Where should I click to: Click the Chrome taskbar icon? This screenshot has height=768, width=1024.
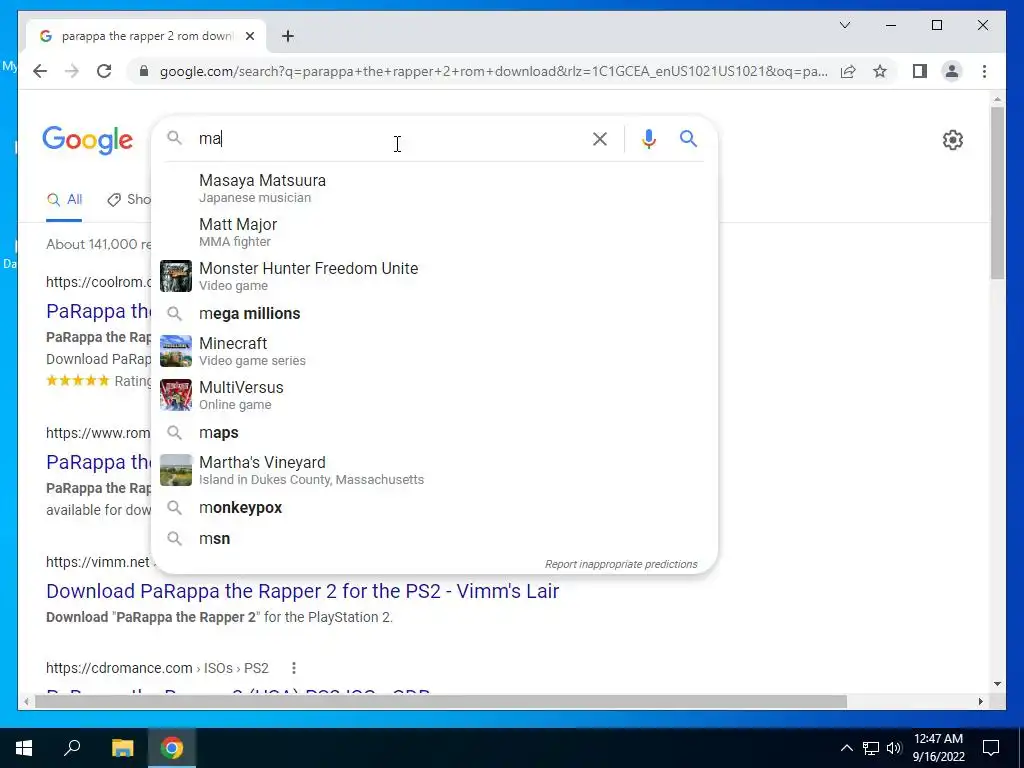[172, 748]
